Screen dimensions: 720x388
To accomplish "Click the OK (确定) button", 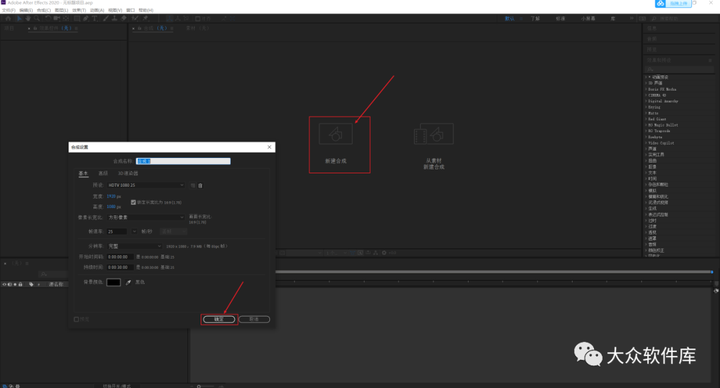I will [x=219, y=319].
